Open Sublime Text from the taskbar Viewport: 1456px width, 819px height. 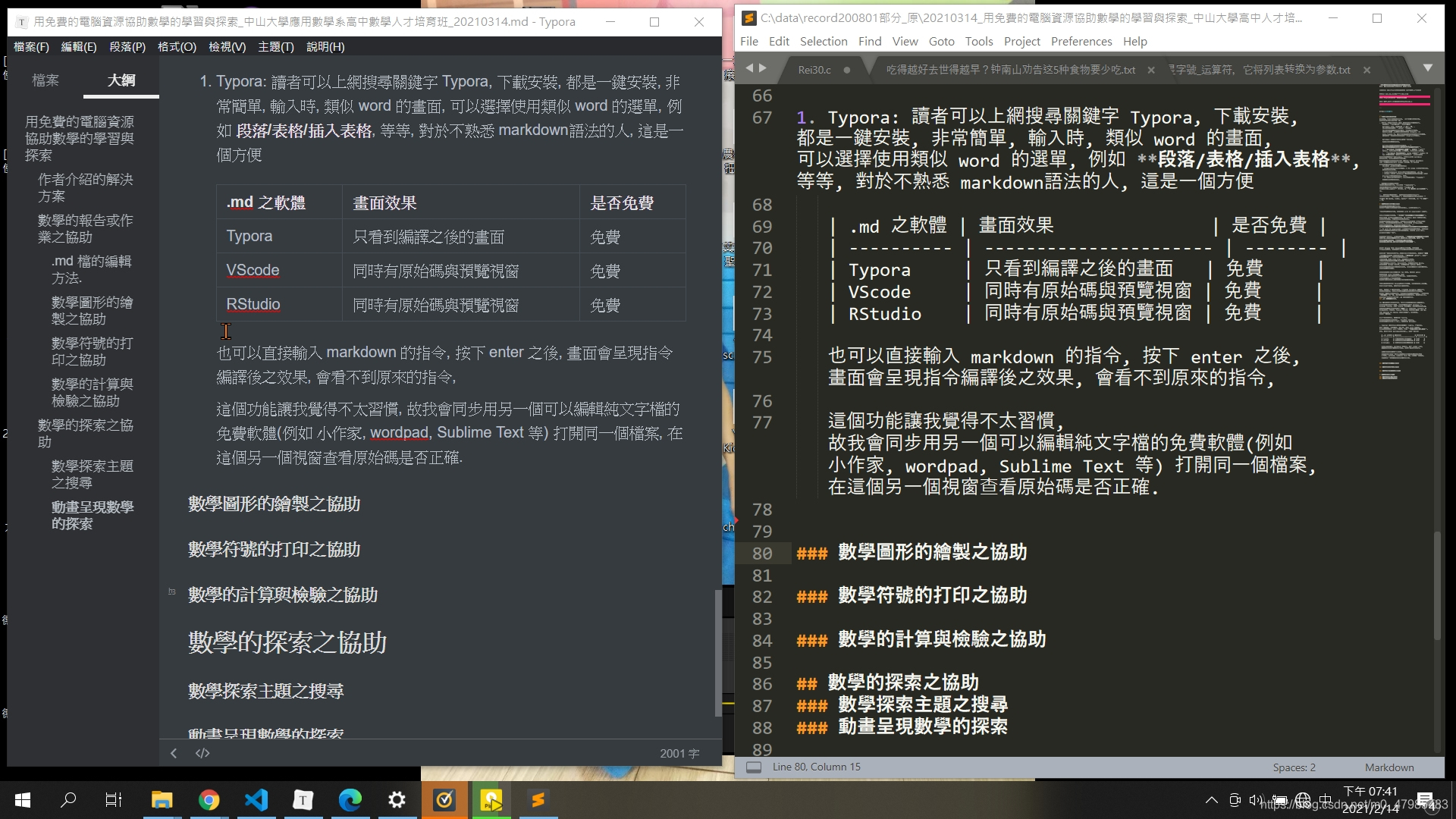click(538, 800)
